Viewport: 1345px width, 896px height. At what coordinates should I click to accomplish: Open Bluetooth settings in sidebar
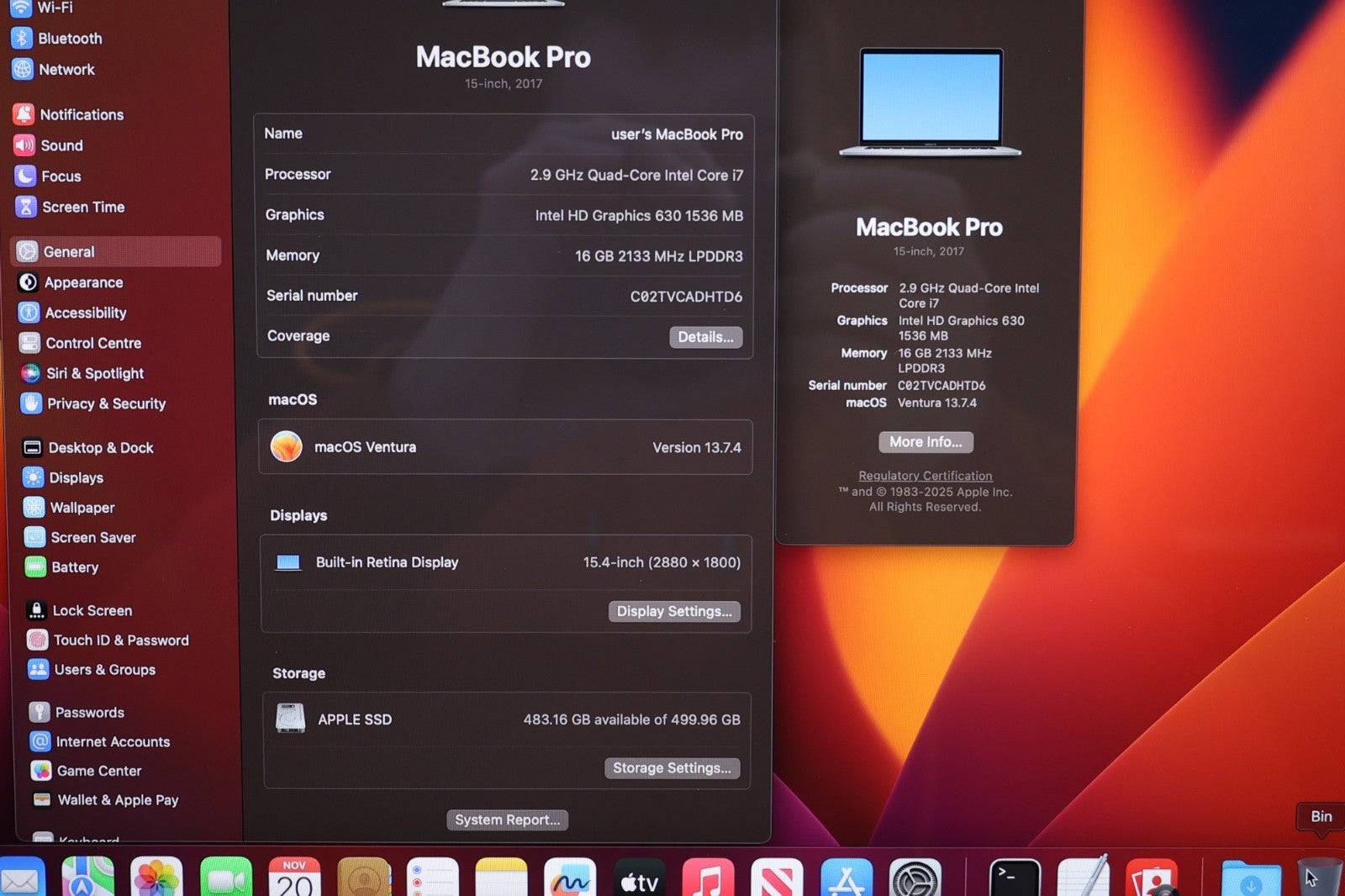pyautogui.click(x=69, y=39)
